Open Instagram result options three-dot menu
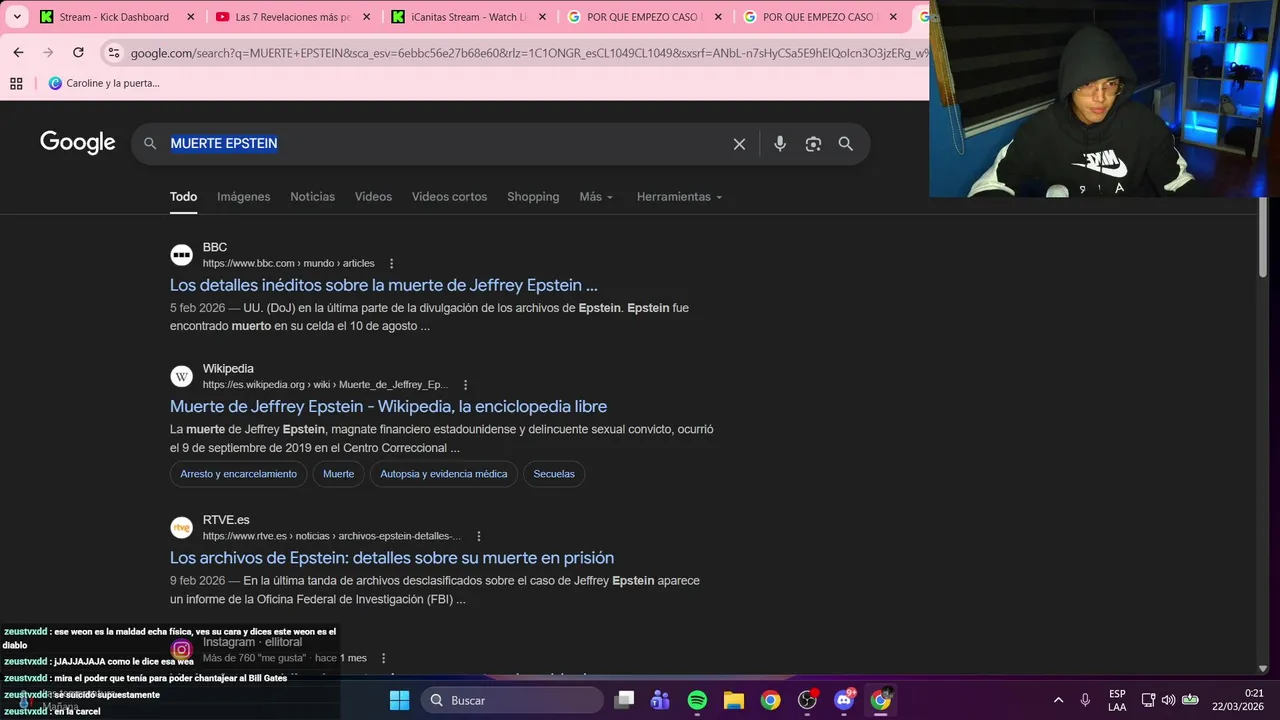Image resolution: width=1280 pixels, height=720 pixels. 383,658
